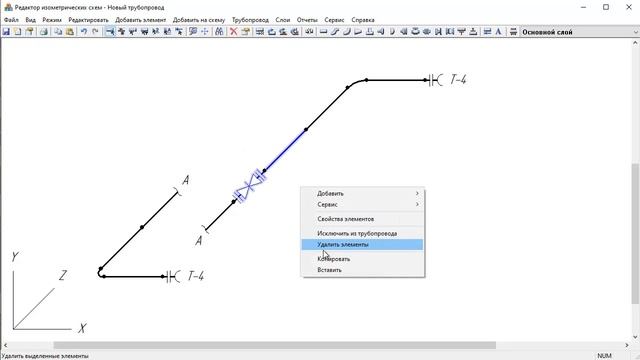Open the 'Основной слой' layer dropdown
Viewport: 640px width, 360px height.
coord(580,32)
